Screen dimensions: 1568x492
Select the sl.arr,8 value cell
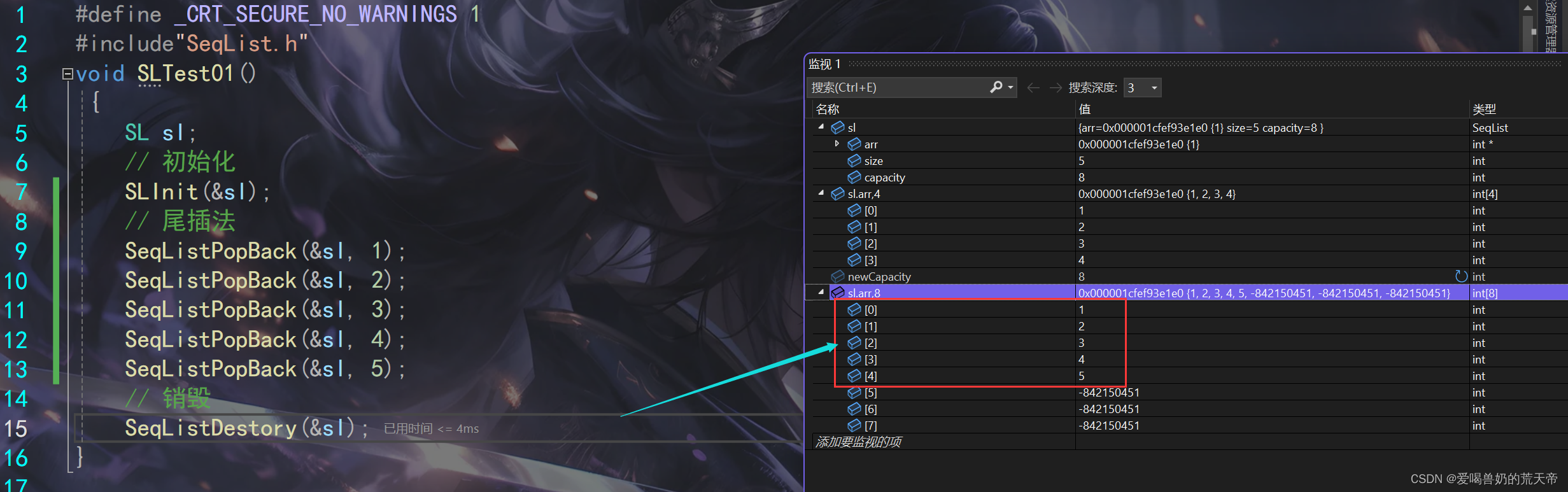[1272, 293]
